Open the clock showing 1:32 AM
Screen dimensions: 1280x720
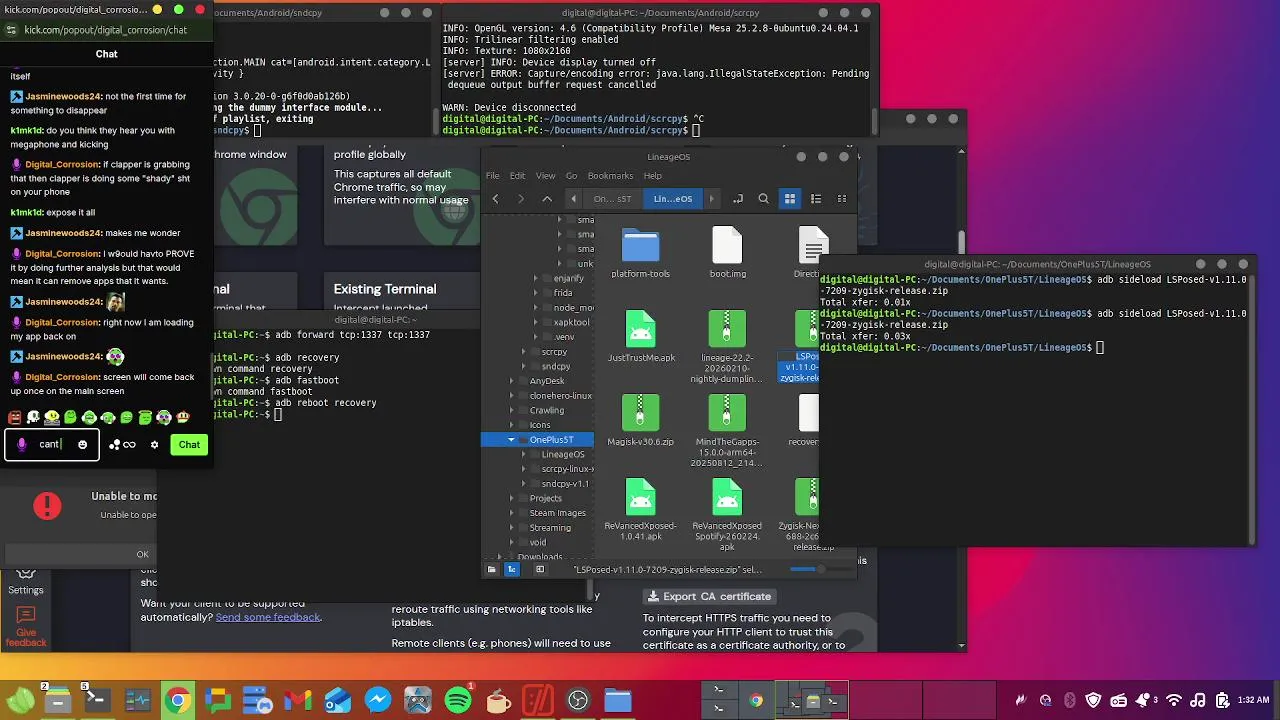click(1253, 701)
